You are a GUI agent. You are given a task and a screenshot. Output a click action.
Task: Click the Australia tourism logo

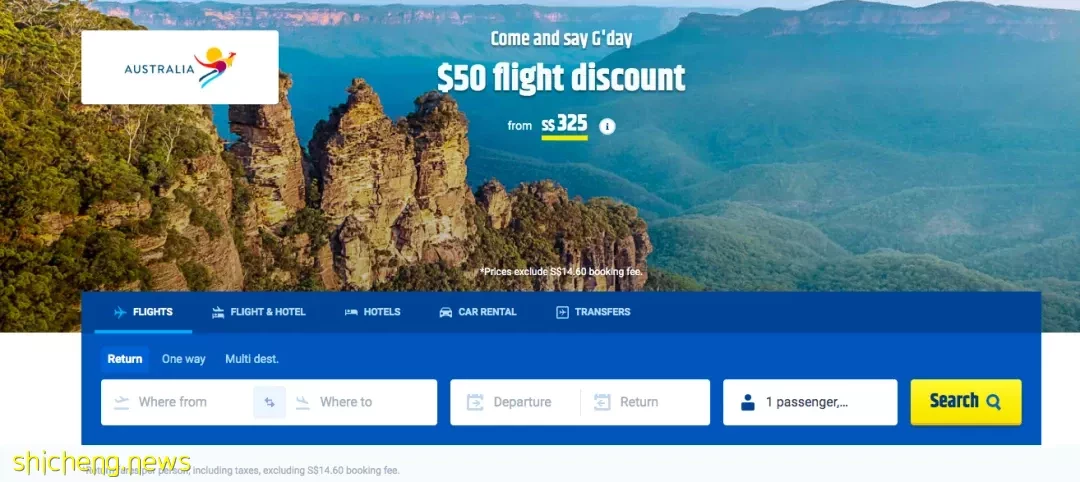coord(180,67)
